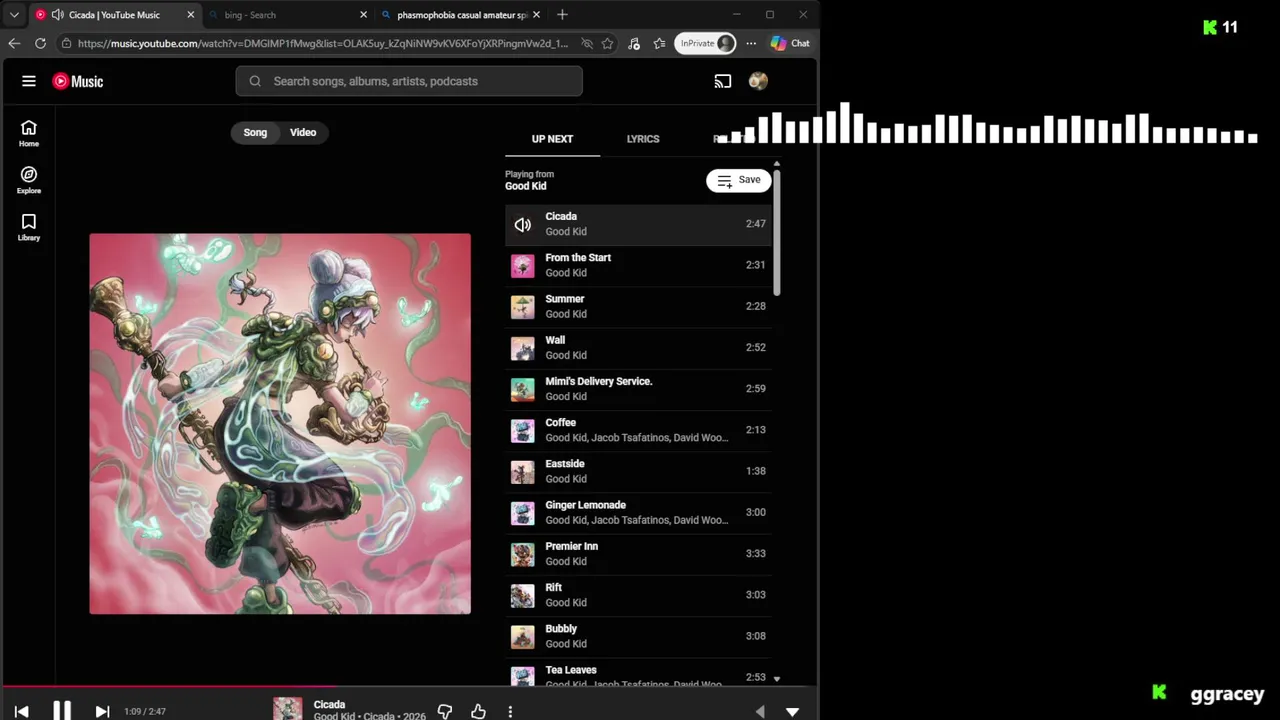Close the bing - Search tab

coord(363,15)
